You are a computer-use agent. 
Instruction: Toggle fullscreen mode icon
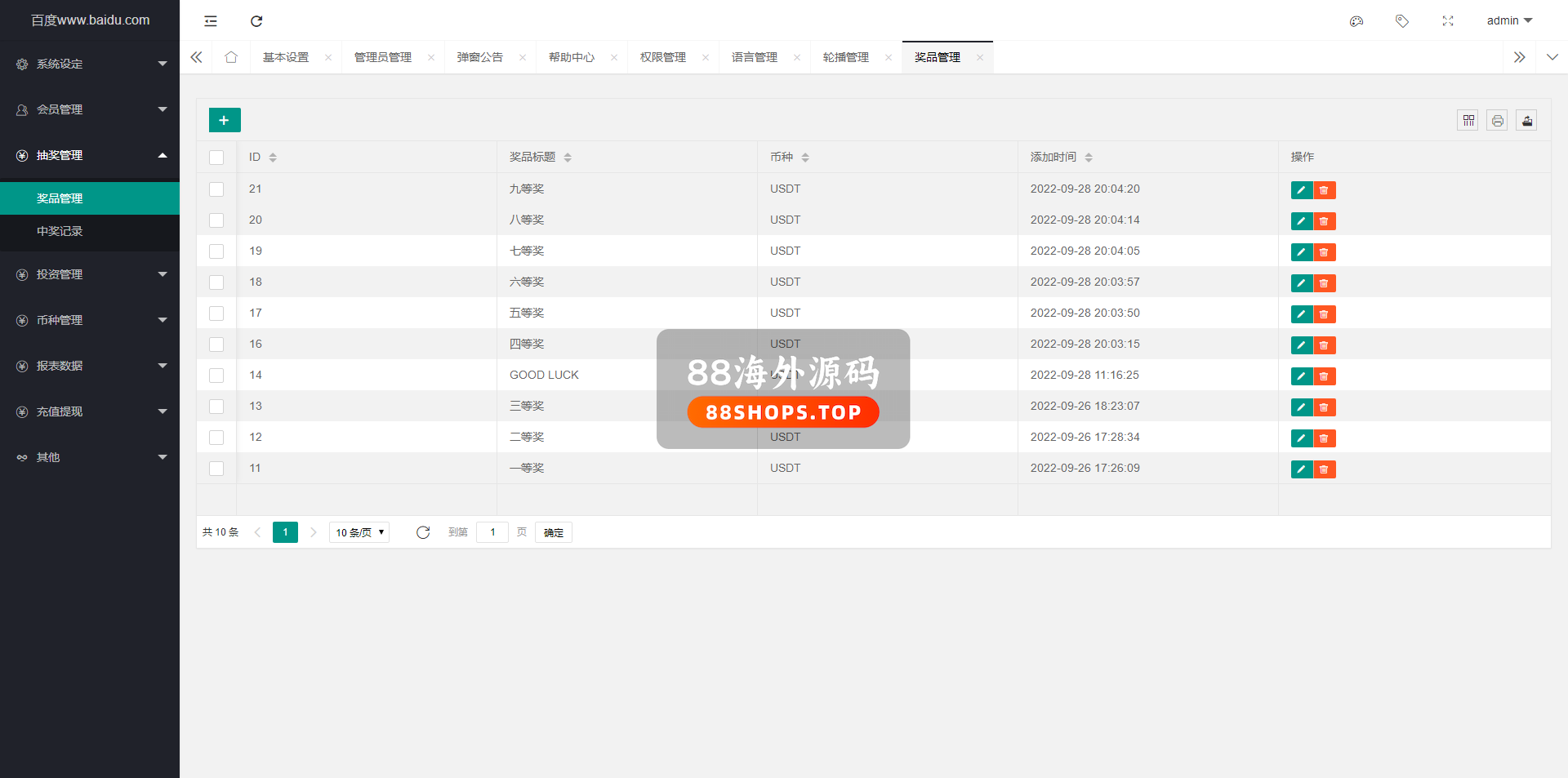tap(1448, 21)
